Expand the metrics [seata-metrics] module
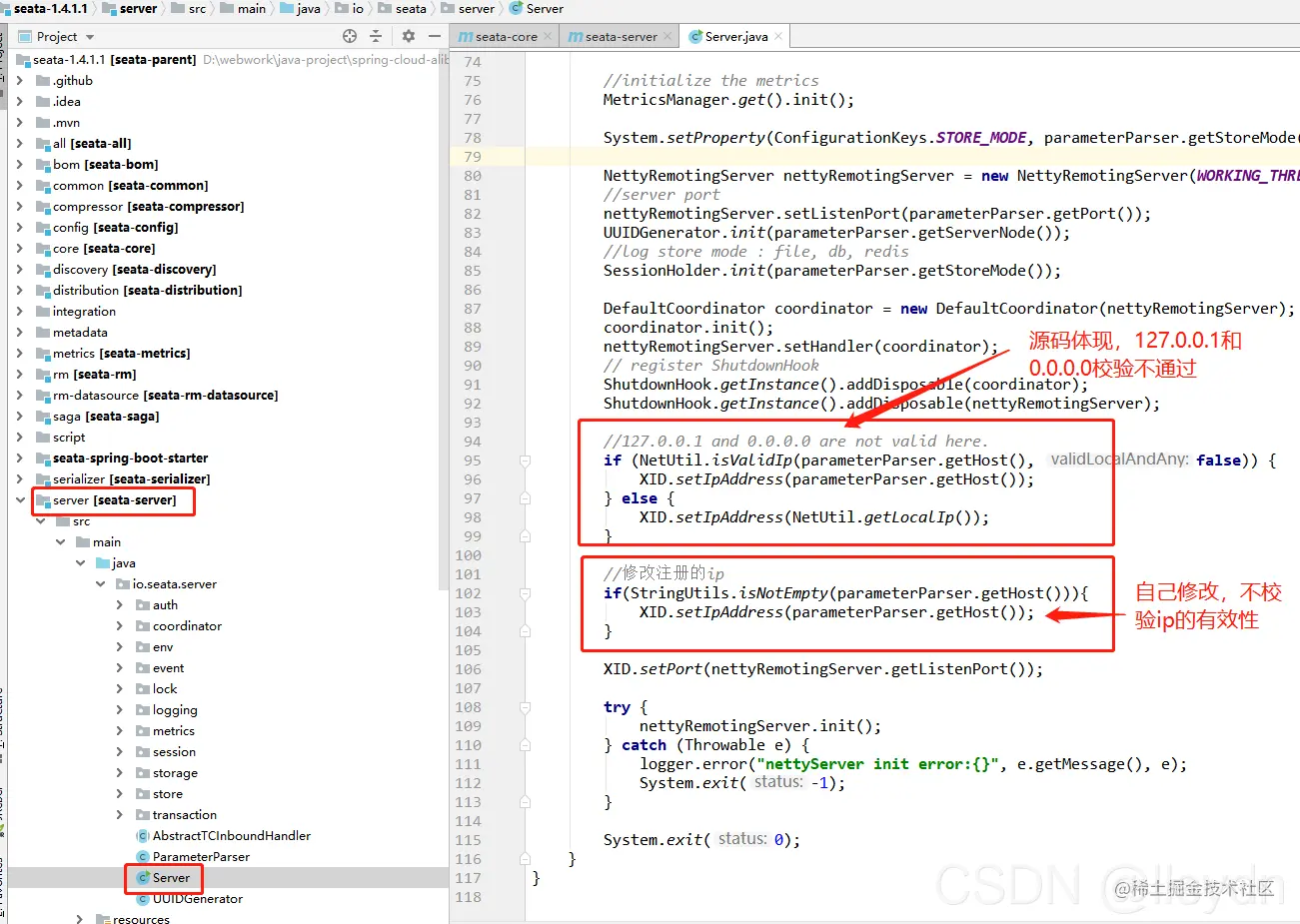This screenshot has height=924, width=1300. tap(20, 354)
